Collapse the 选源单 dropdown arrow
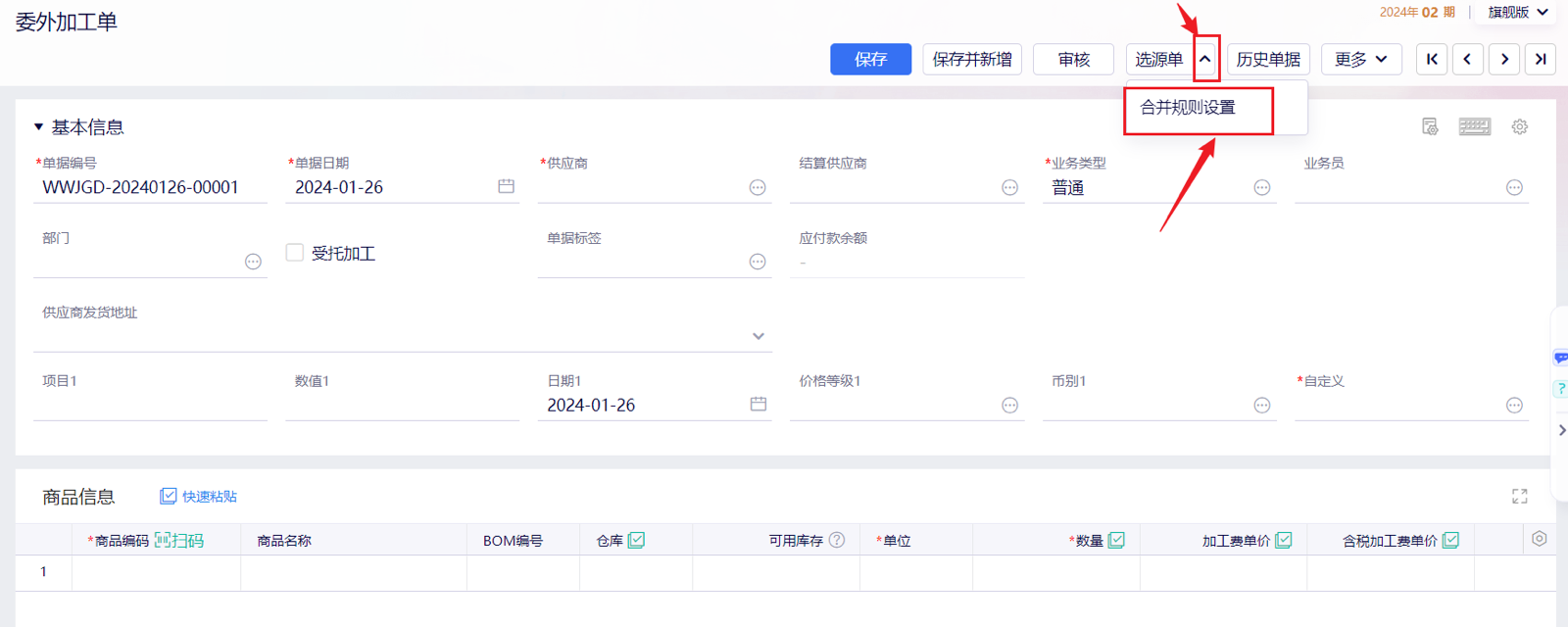This screenshot has height=627, width=1568. [x=1205, y=59]
